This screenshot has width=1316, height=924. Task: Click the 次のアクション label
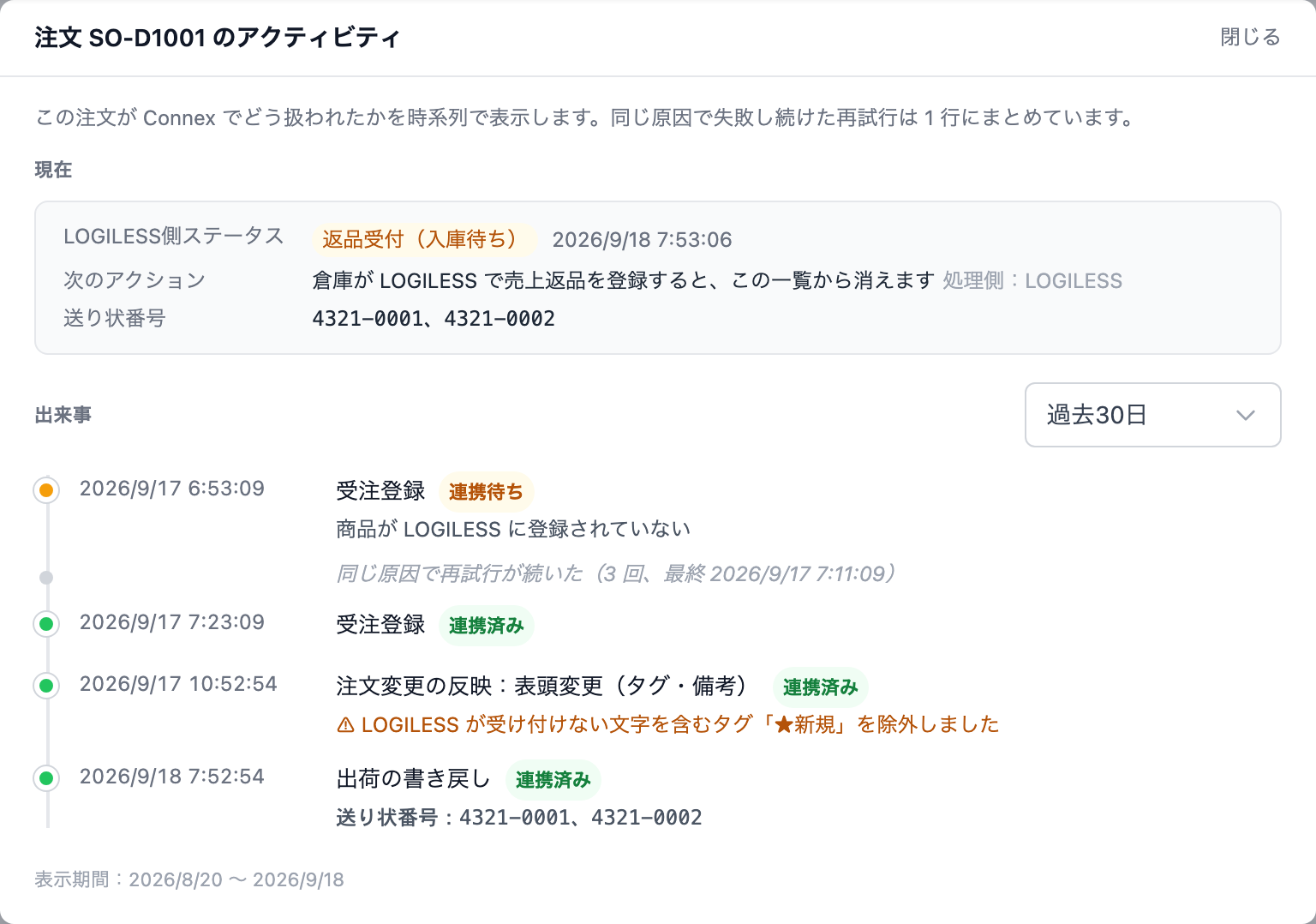pyautogui.click(x=135, y=281)
